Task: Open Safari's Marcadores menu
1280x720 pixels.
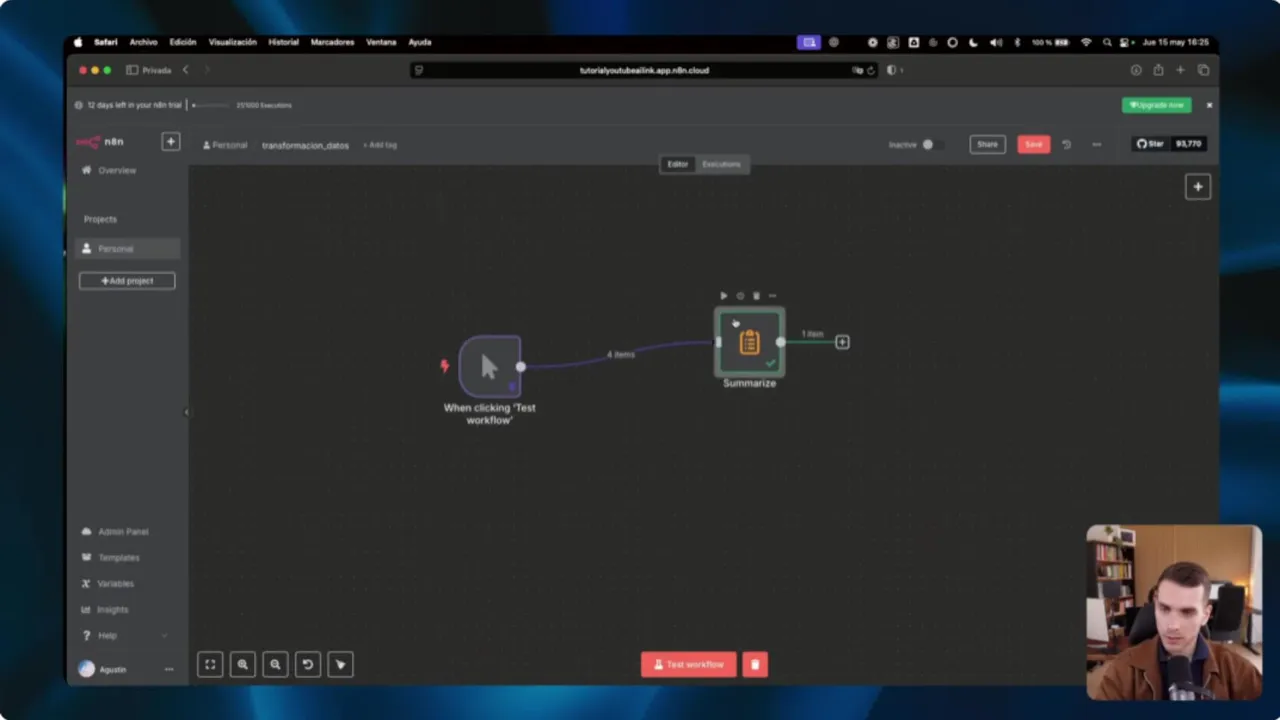Action: (332, 42)
